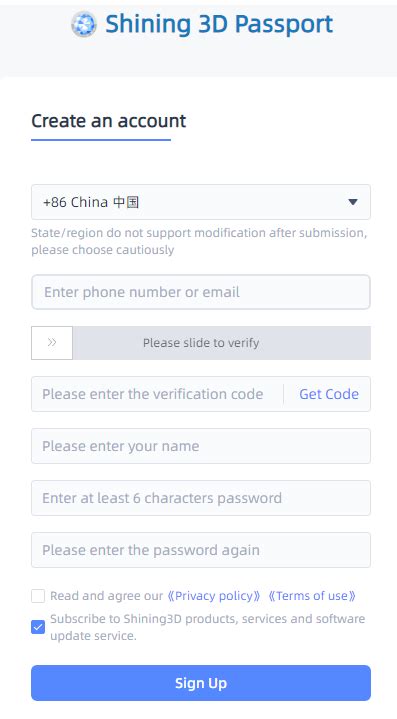Check the Read and agree checkbox
This screenshot has height=719, width=397.
38,596
